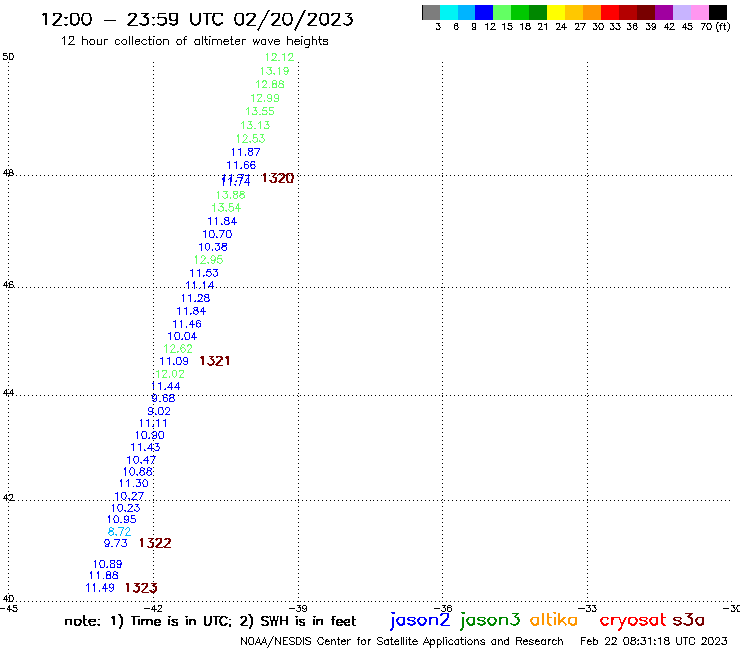Select the reading '11.66'
Viewport: 740px width, 650px height.
coord(241,165)
